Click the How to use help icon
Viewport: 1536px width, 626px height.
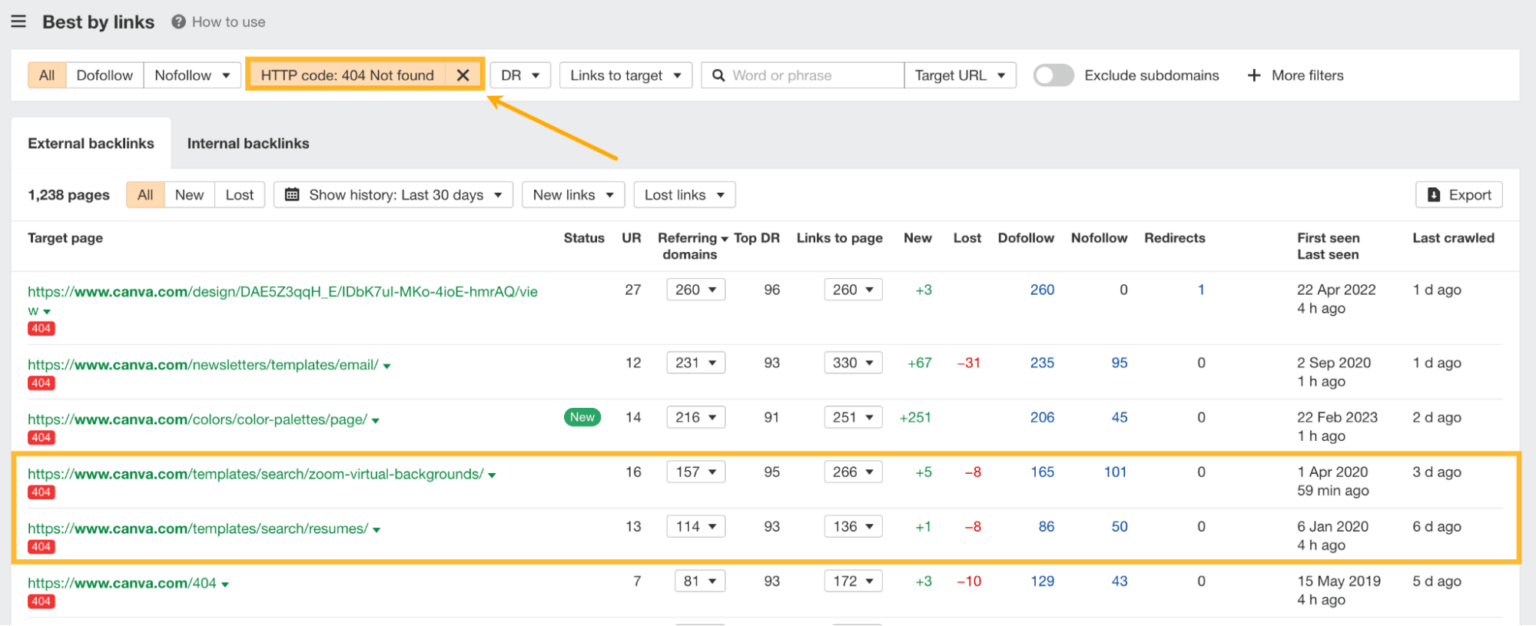click(177, 21)
